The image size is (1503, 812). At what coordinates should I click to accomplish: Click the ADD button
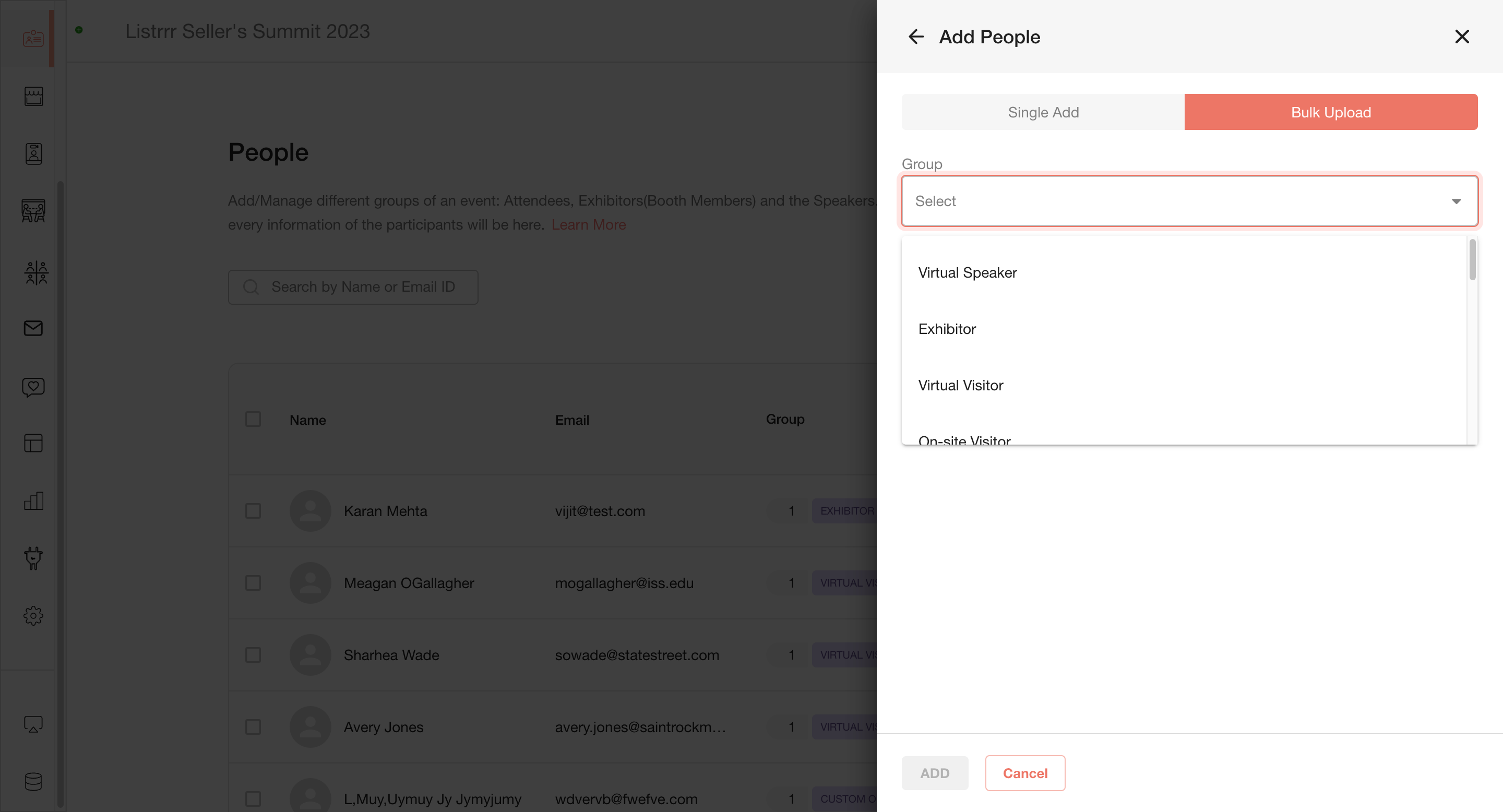[935, 773]
